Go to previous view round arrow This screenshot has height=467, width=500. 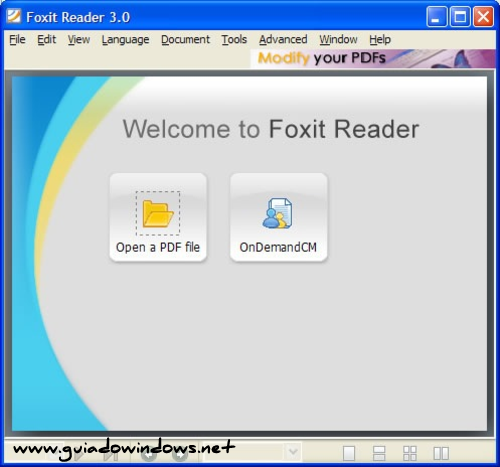[149, 454]
